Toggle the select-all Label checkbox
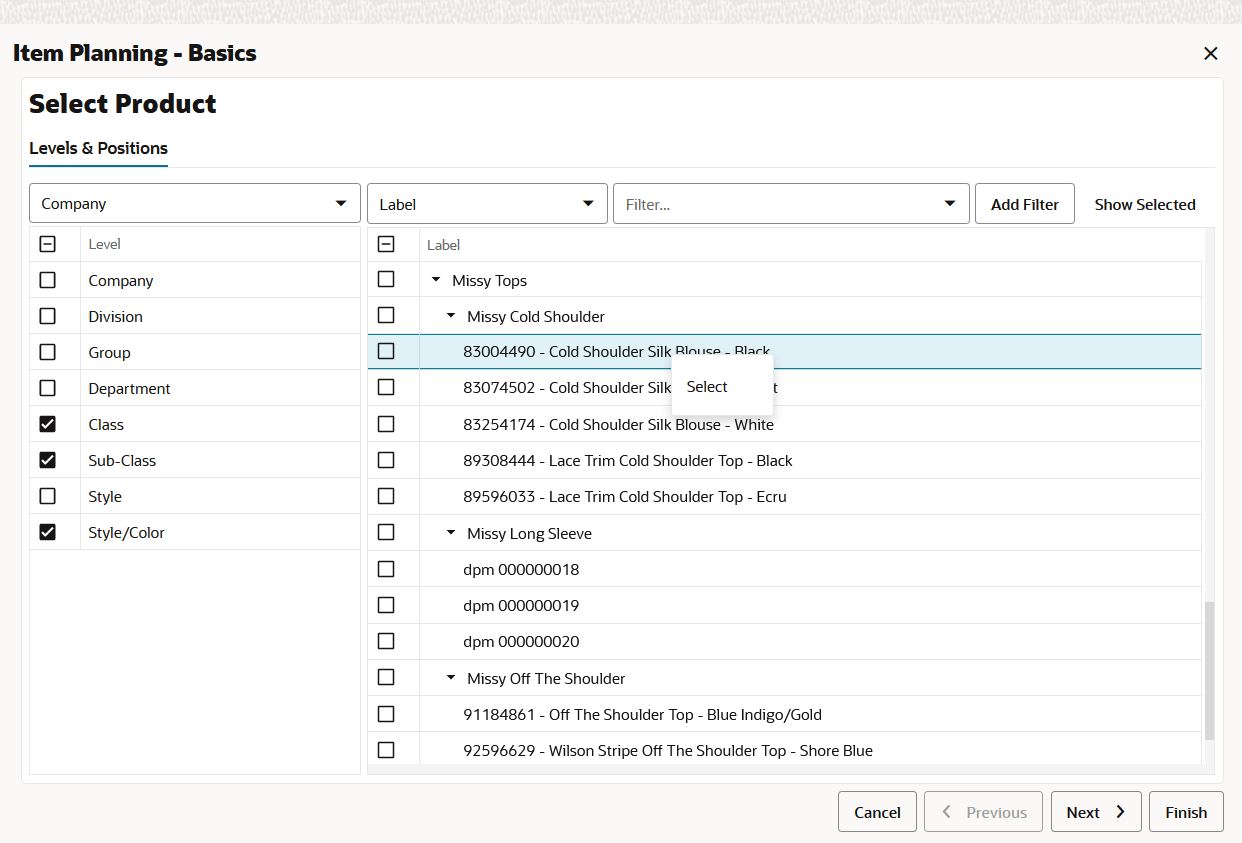 386,243
